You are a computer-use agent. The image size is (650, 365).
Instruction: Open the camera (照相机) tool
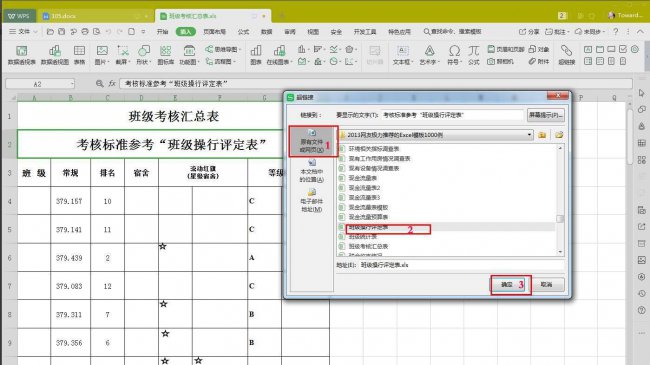pyautogui.click(x=500, y=61)
